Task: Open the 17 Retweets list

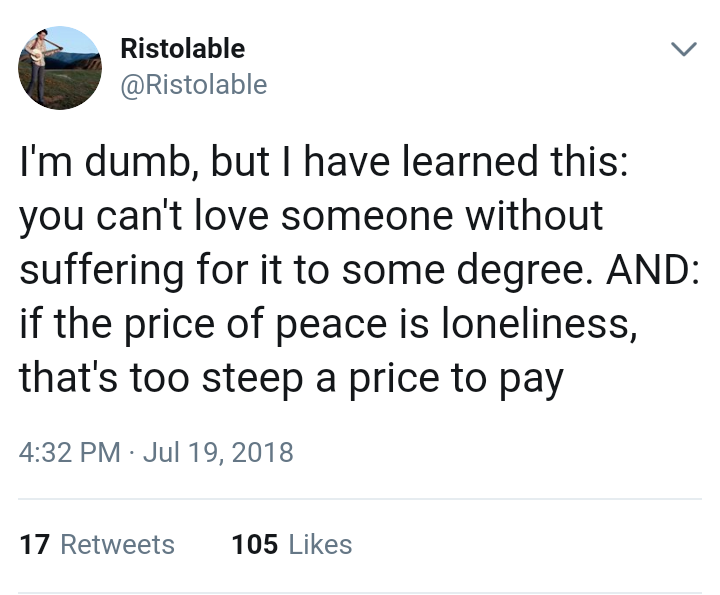Action: click(97, 544)
